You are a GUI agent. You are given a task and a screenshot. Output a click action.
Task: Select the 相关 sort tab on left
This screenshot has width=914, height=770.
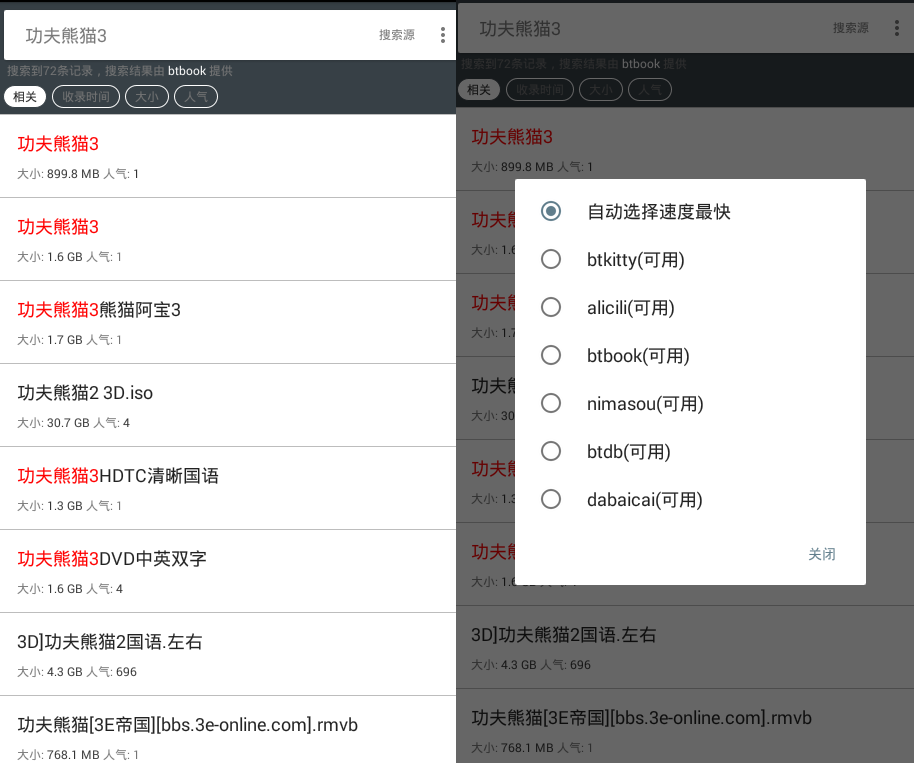click(25, 97)
